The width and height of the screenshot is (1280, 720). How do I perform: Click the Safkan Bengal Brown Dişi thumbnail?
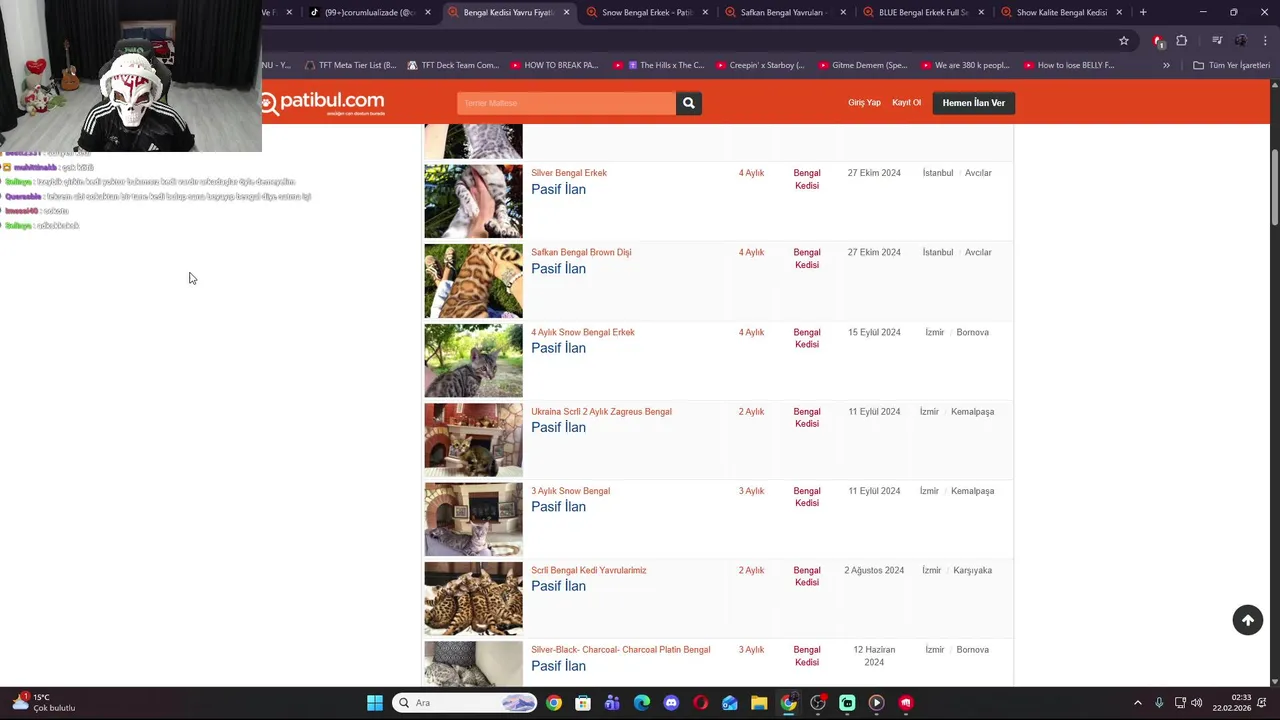pyautogui.click(x=473, y=280)
